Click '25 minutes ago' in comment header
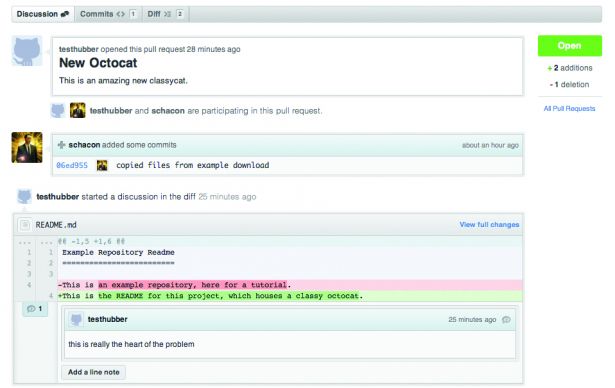 pos(472,320)
